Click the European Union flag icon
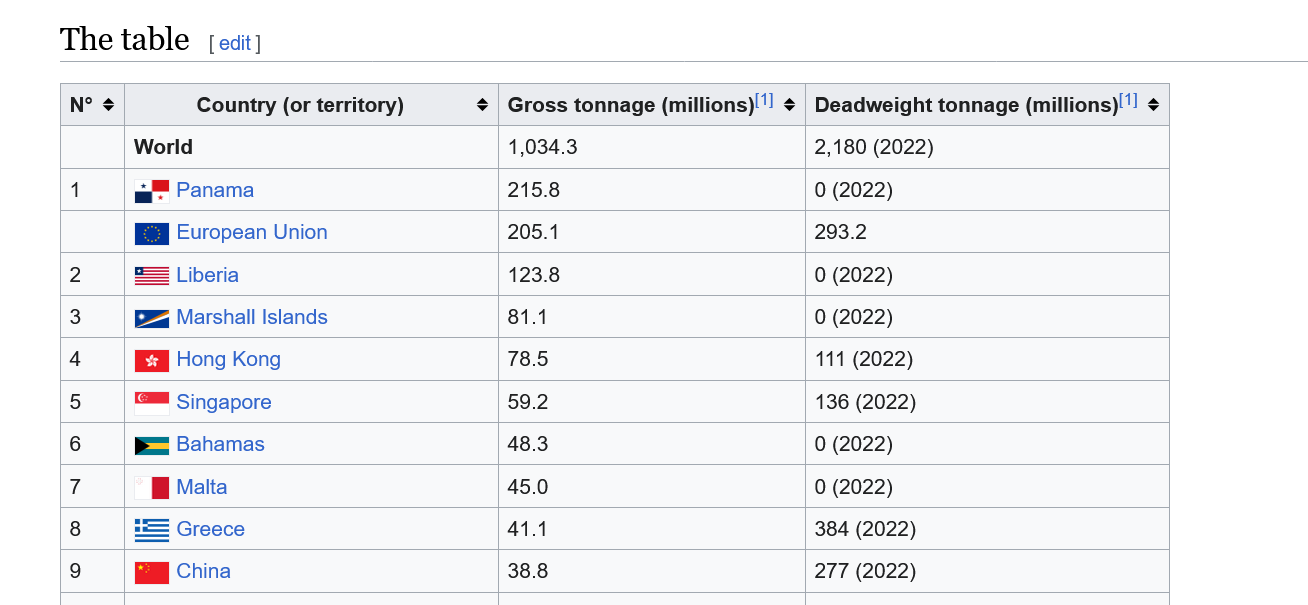1308x605 pixels. [x=152, y=233]
